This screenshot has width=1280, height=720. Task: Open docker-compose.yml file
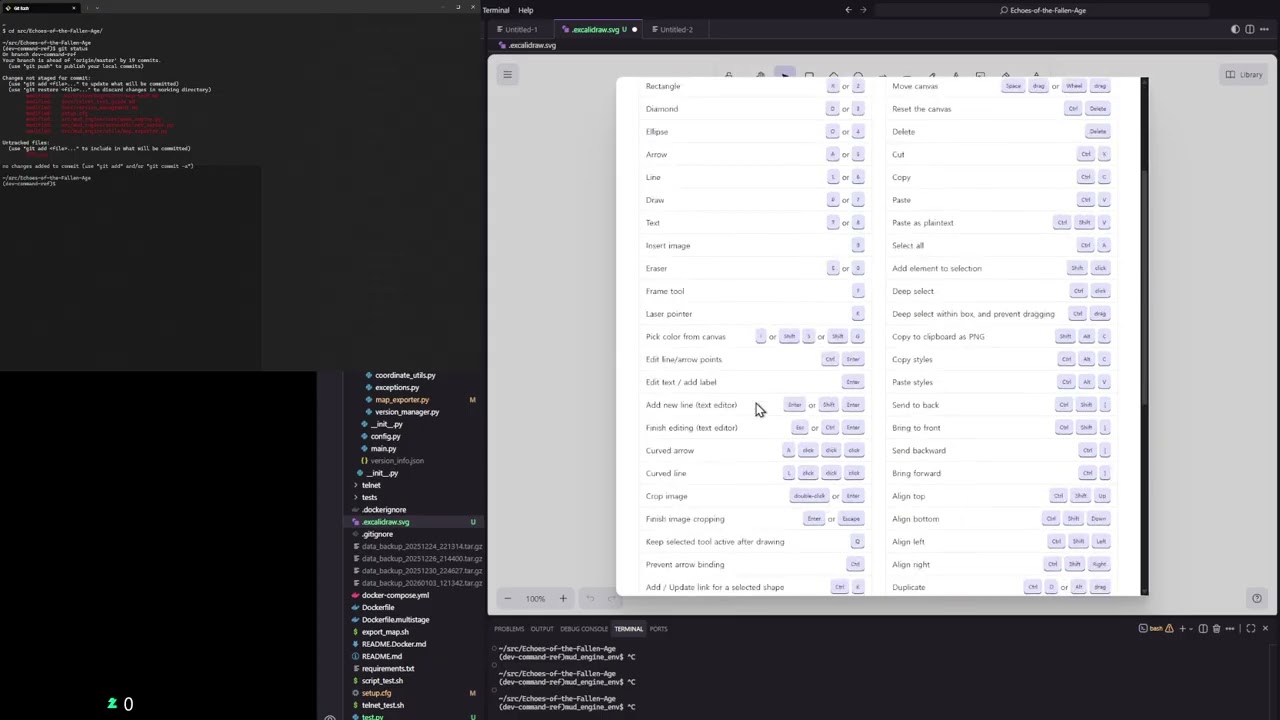[395, 595]
